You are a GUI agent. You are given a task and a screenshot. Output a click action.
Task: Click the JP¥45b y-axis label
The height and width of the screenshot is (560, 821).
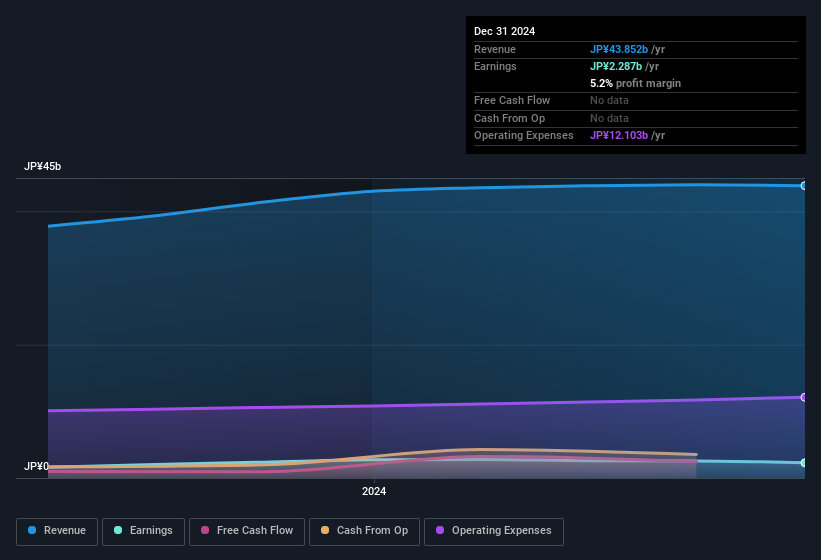coord(42,166)
